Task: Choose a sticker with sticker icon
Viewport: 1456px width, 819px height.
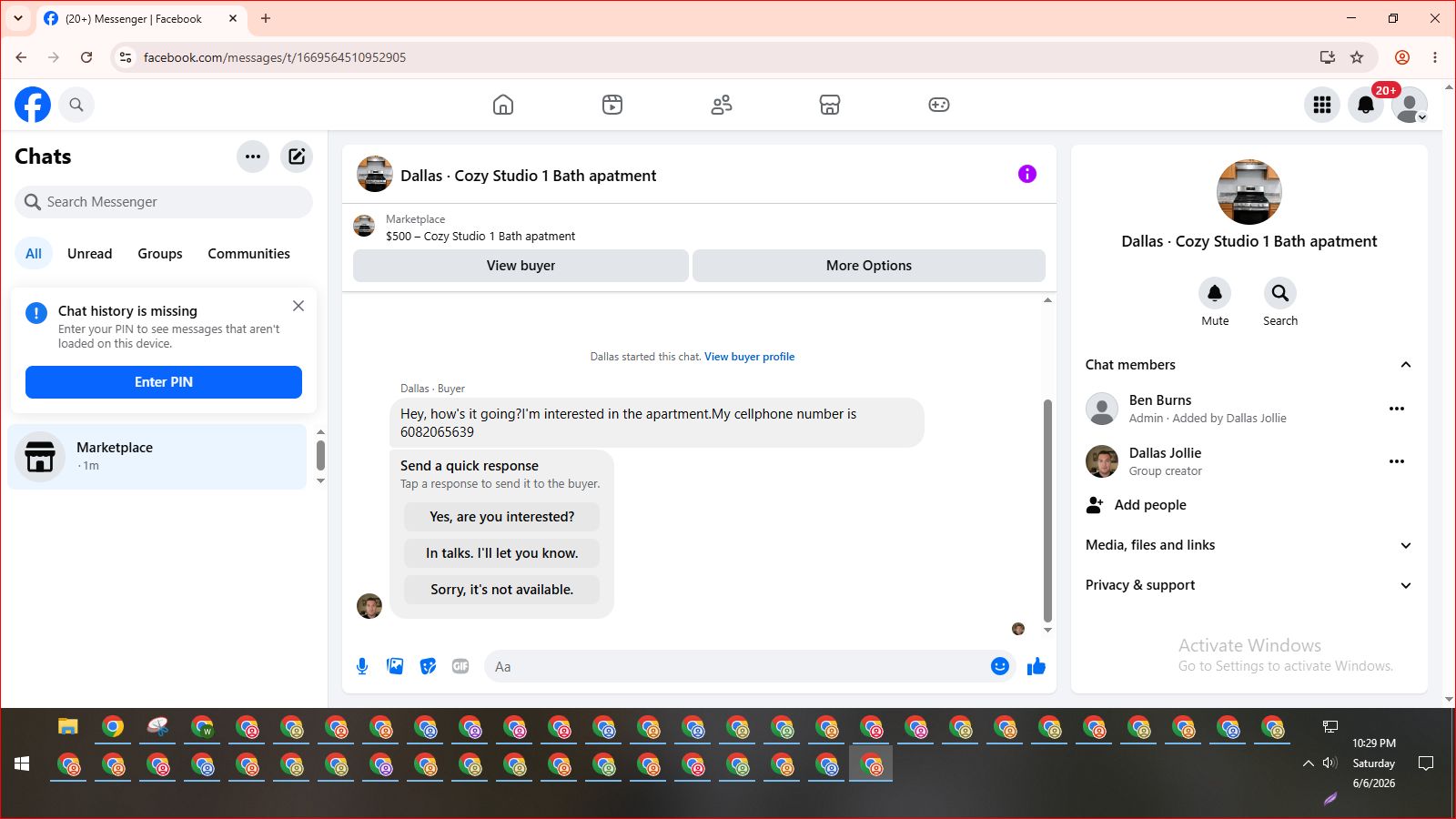Action: 428,666
